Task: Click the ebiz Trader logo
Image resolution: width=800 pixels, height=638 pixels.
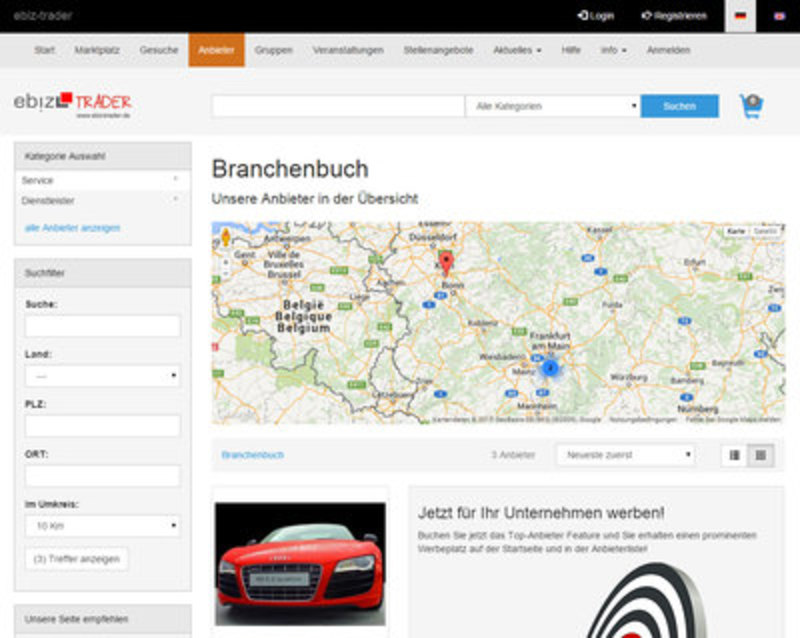Action: coord(72,104)
